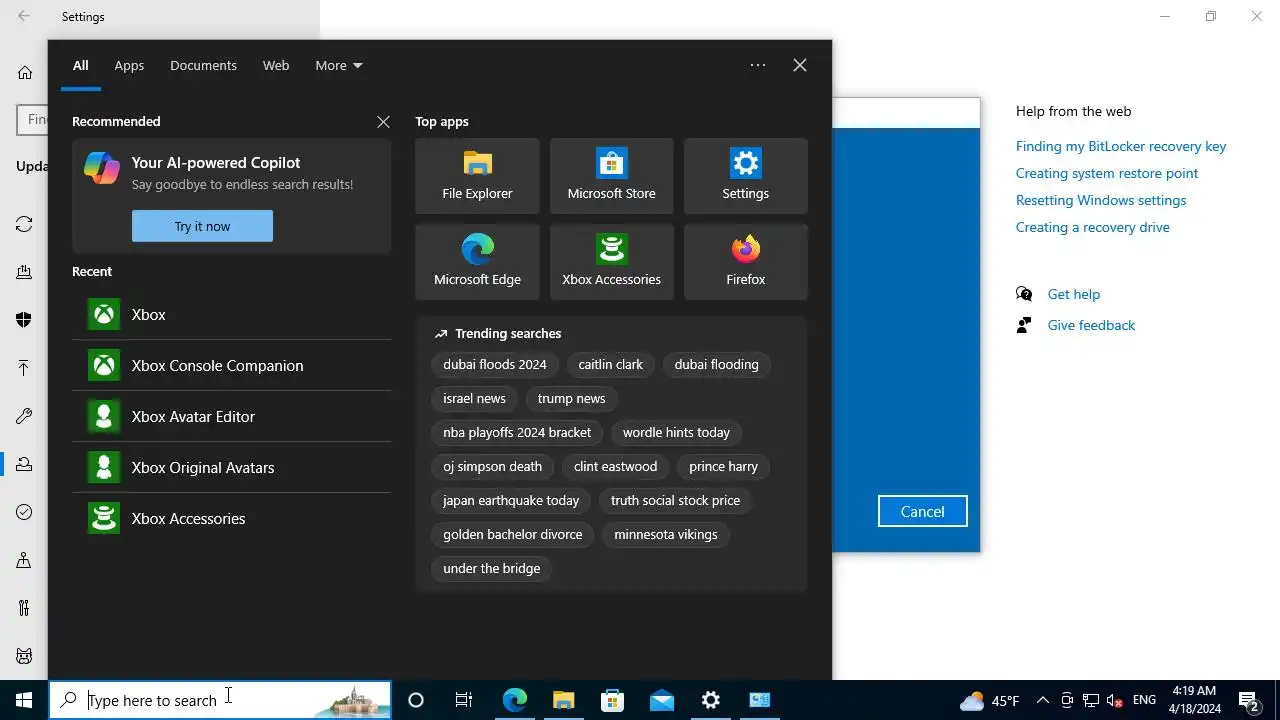Search trending prince harry
The height and width of the screenshot is (720, 1280).
(723, 466)
